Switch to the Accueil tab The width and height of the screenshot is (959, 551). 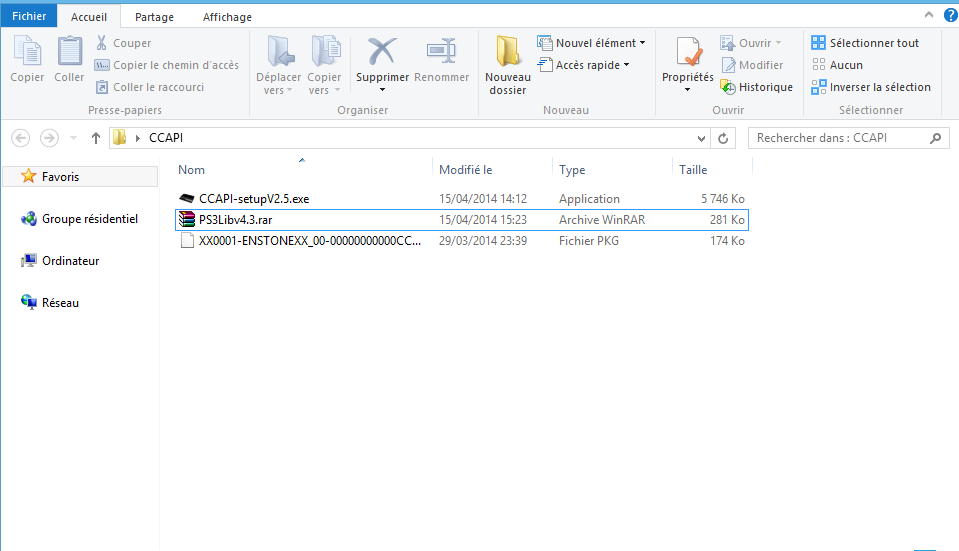click(89, 17)
